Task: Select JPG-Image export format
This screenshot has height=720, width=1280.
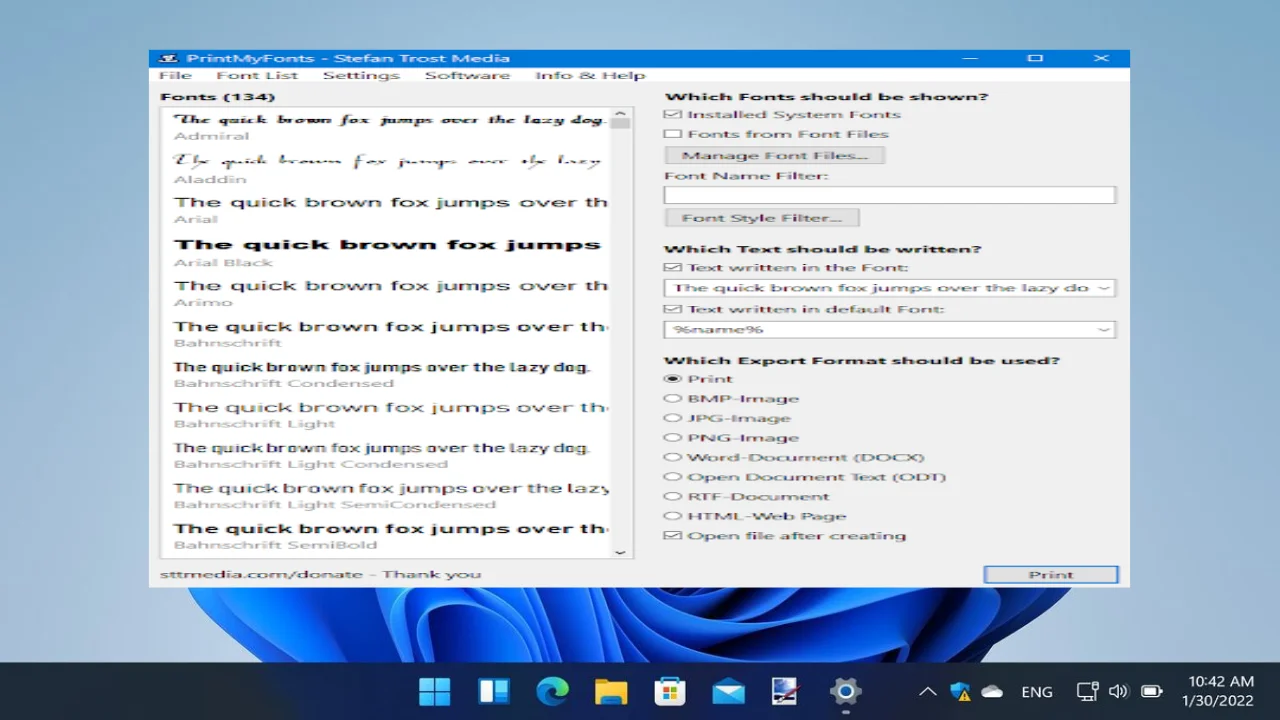Action: [x=673, y=418]
